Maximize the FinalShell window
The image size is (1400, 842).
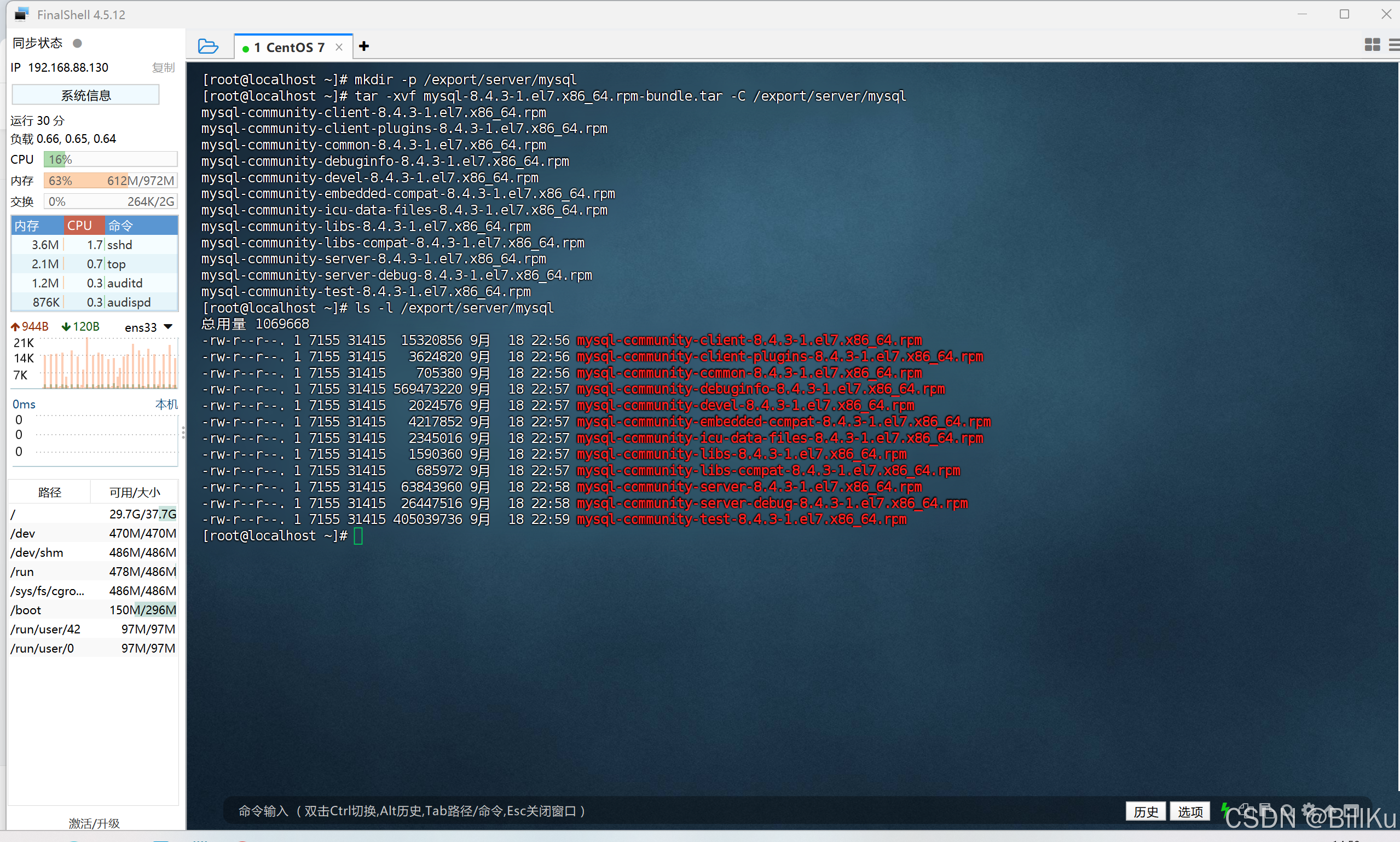1344,14
